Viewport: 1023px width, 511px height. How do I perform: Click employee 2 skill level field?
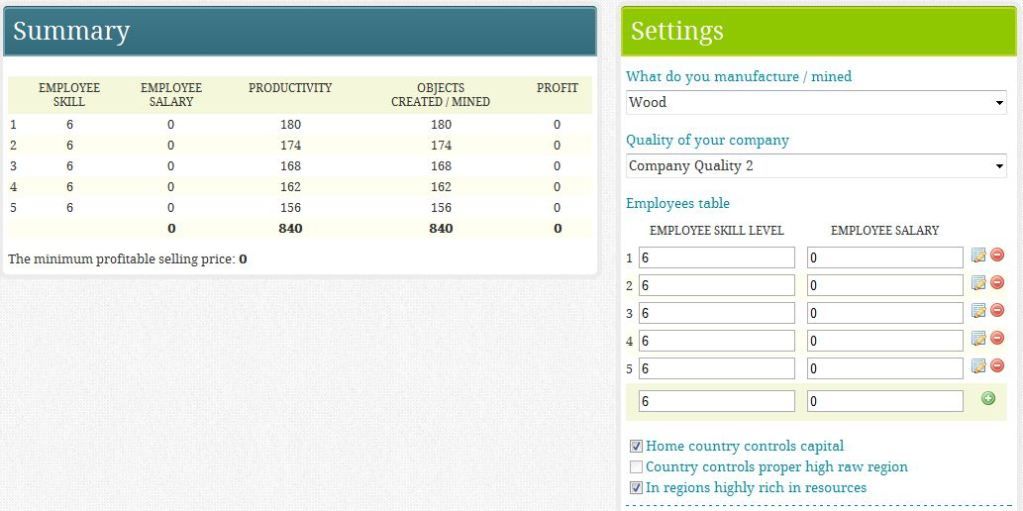coord(716,286)
